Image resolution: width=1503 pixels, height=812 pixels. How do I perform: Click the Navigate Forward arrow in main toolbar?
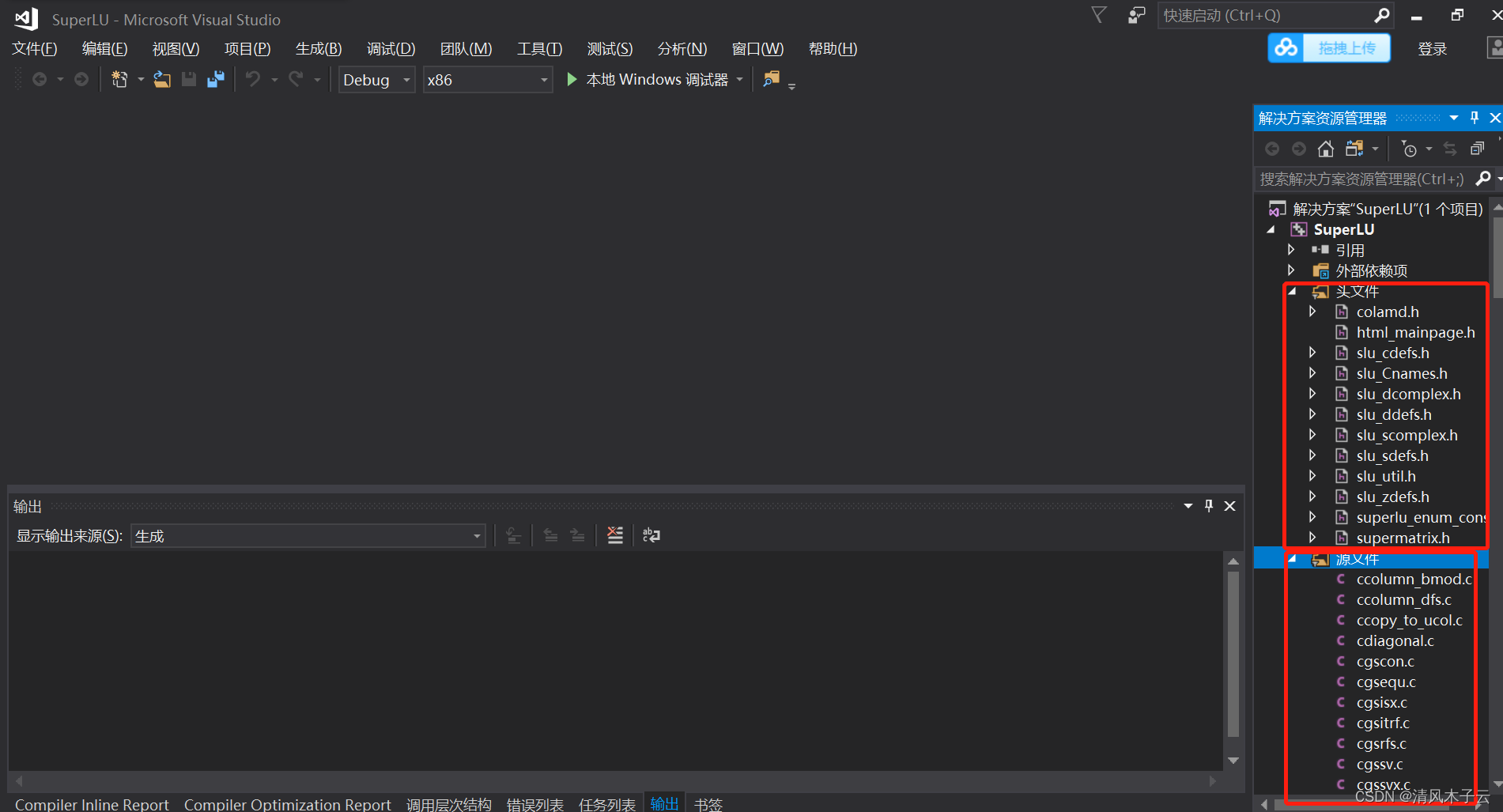click(81, 79)
